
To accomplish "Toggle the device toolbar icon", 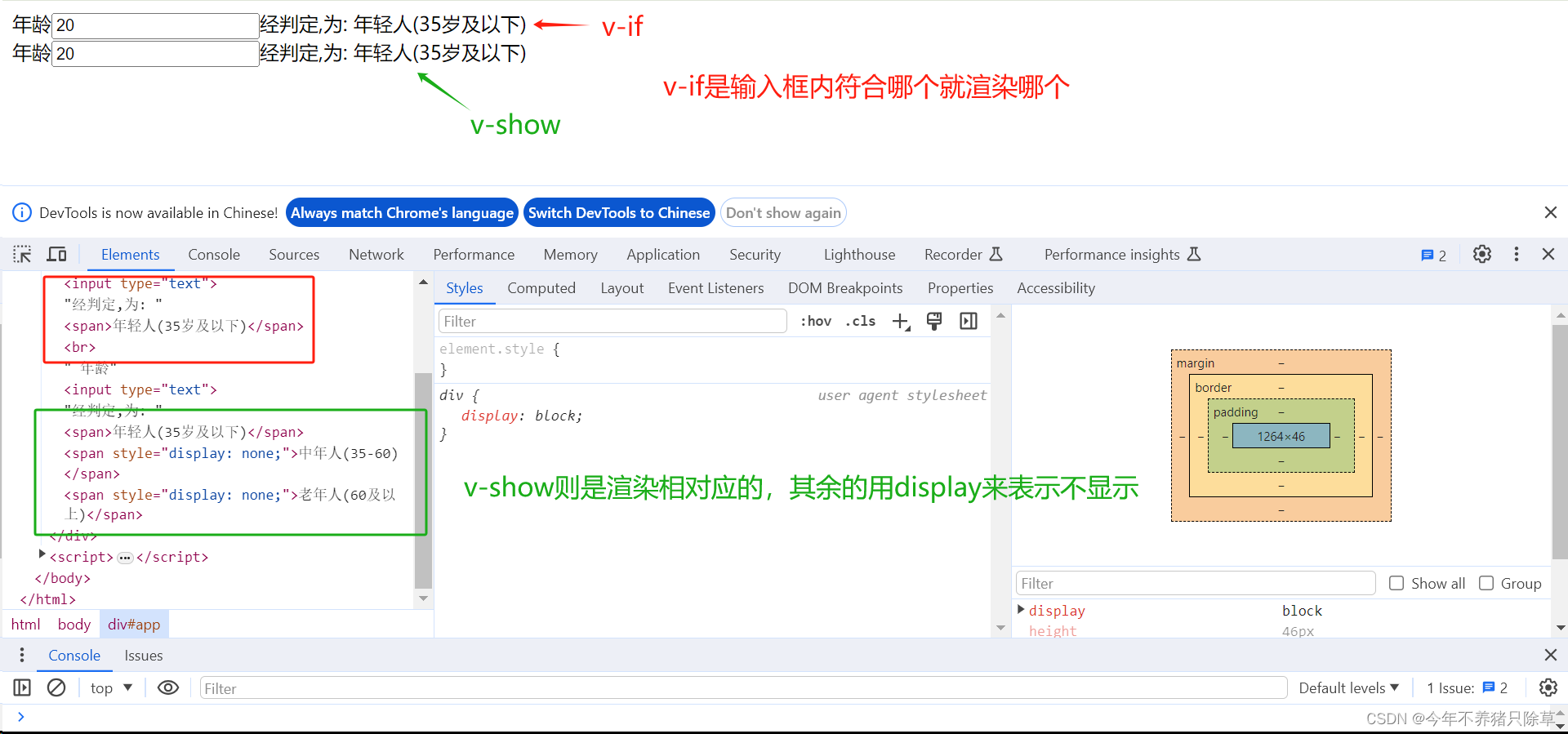I will [56, 255].
